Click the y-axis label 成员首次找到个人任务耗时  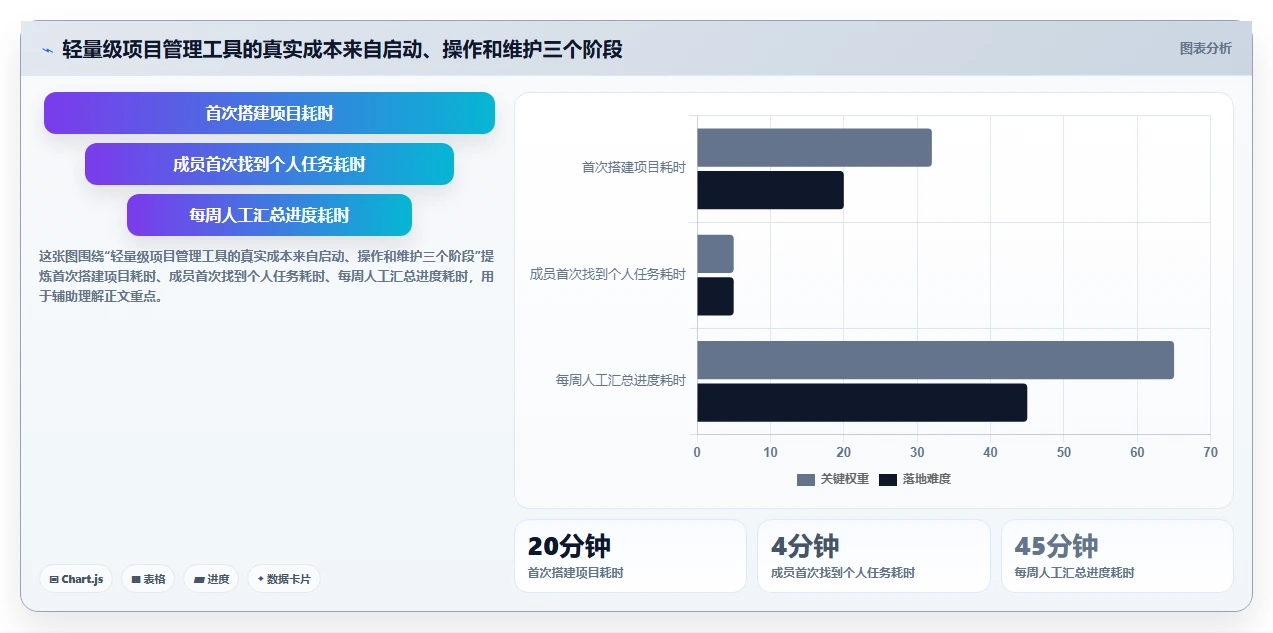click(x=608, y=274)
